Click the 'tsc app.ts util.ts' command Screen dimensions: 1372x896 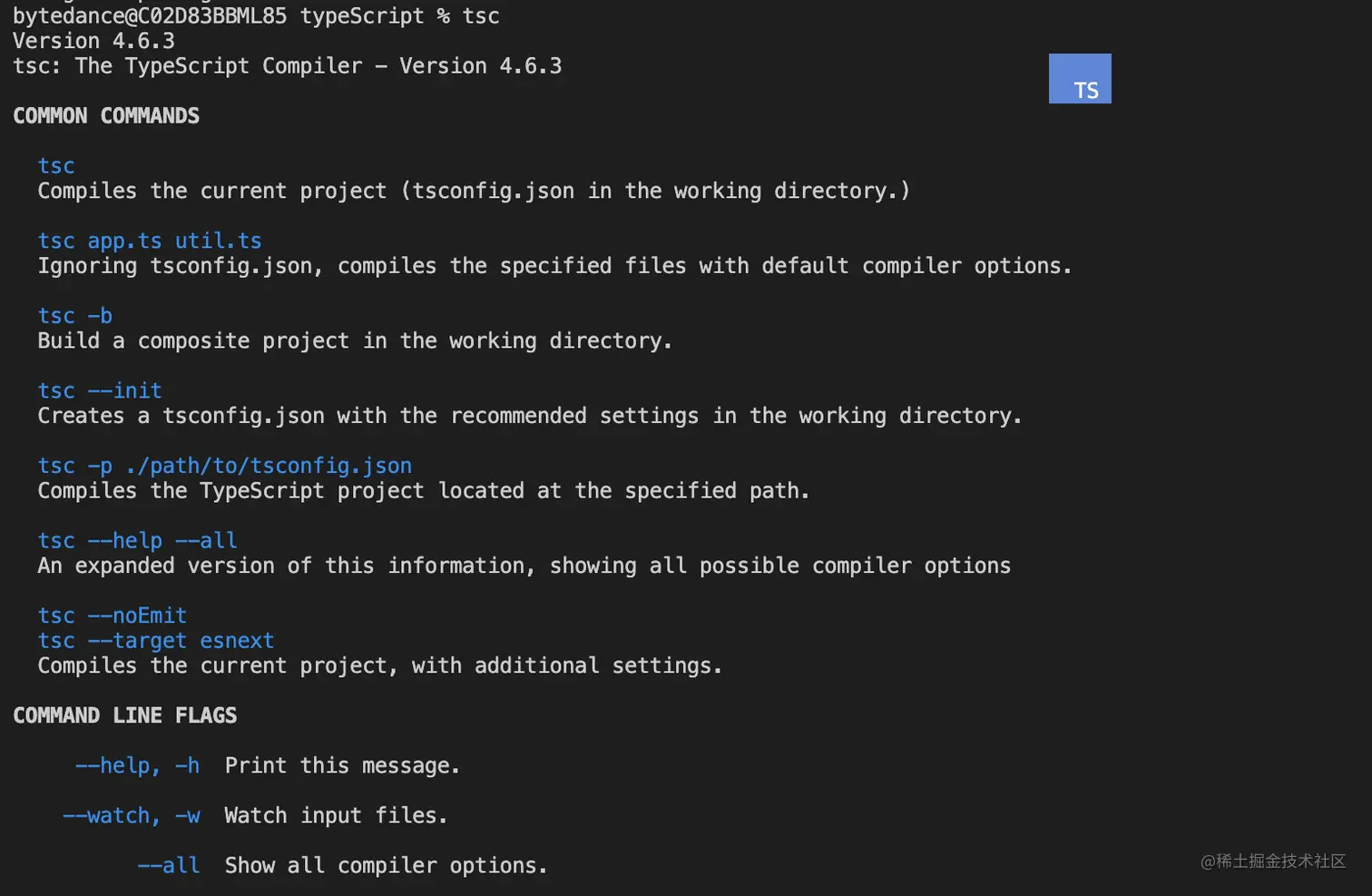pyautogui.click(x=150, y=241)
